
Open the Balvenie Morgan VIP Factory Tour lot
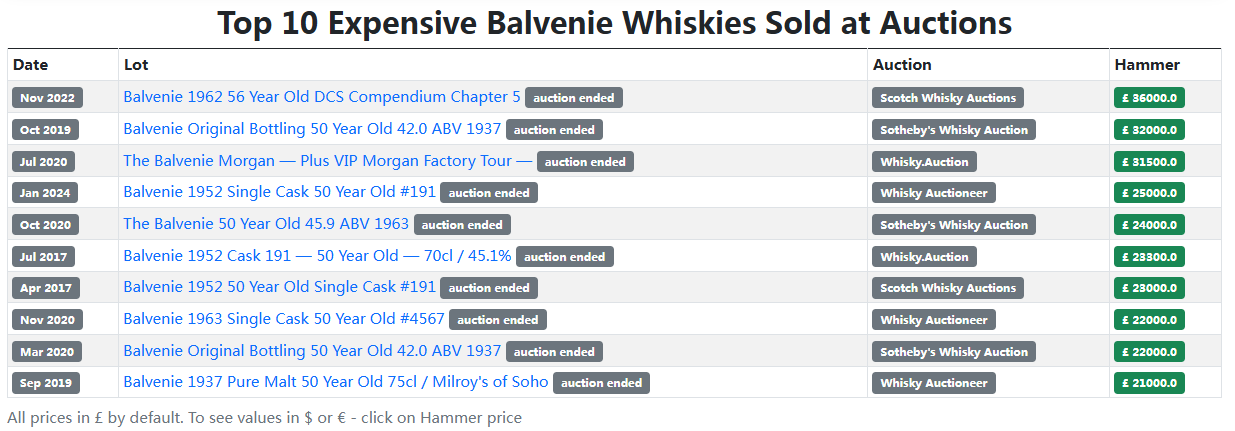coord(327,161)
